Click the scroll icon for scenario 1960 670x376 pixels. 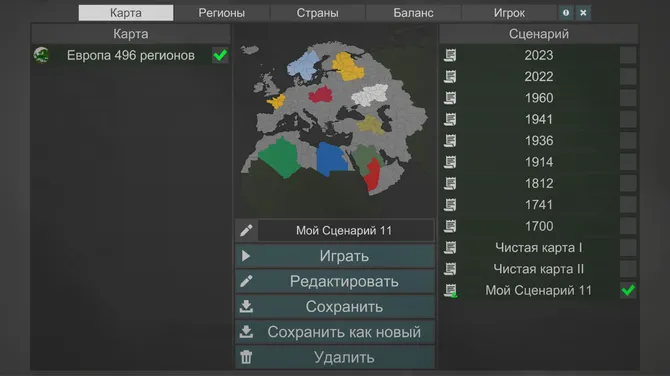click(450, 98)
